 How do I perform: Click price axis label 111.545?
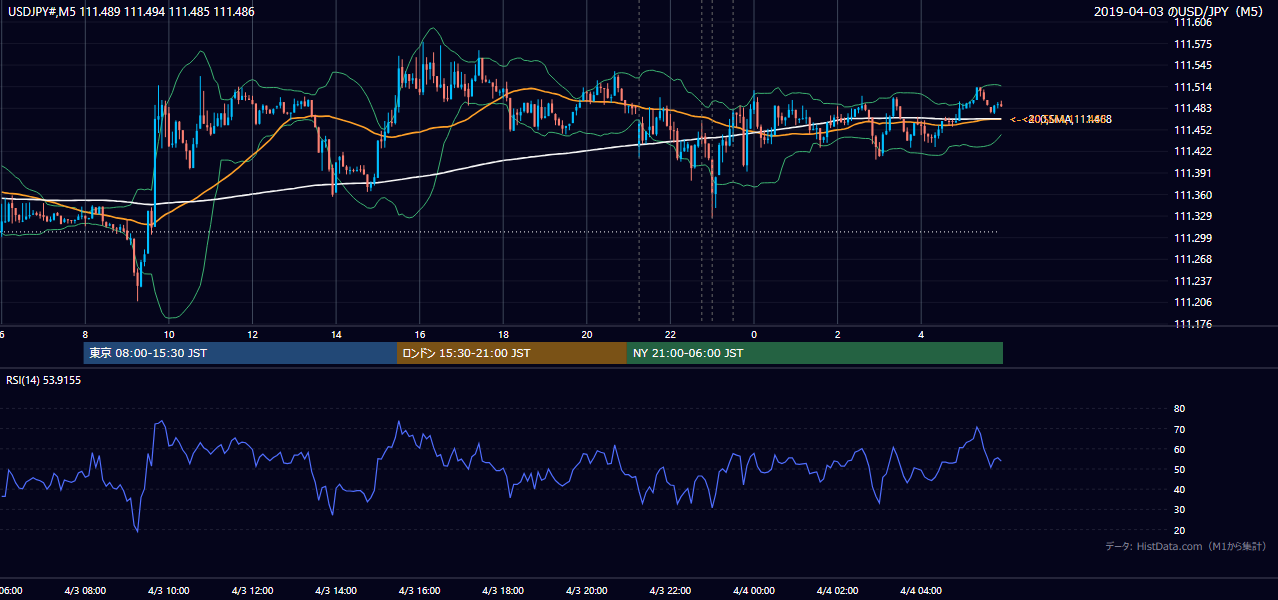click(1192, 65)
